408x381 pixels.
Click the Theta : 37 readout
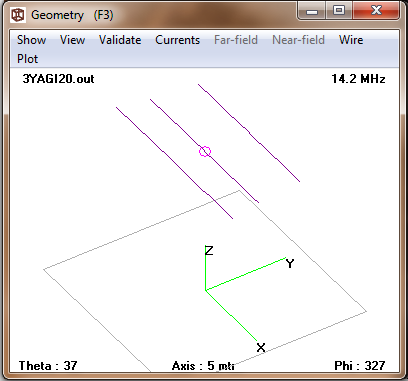click(x=48, y=366)
